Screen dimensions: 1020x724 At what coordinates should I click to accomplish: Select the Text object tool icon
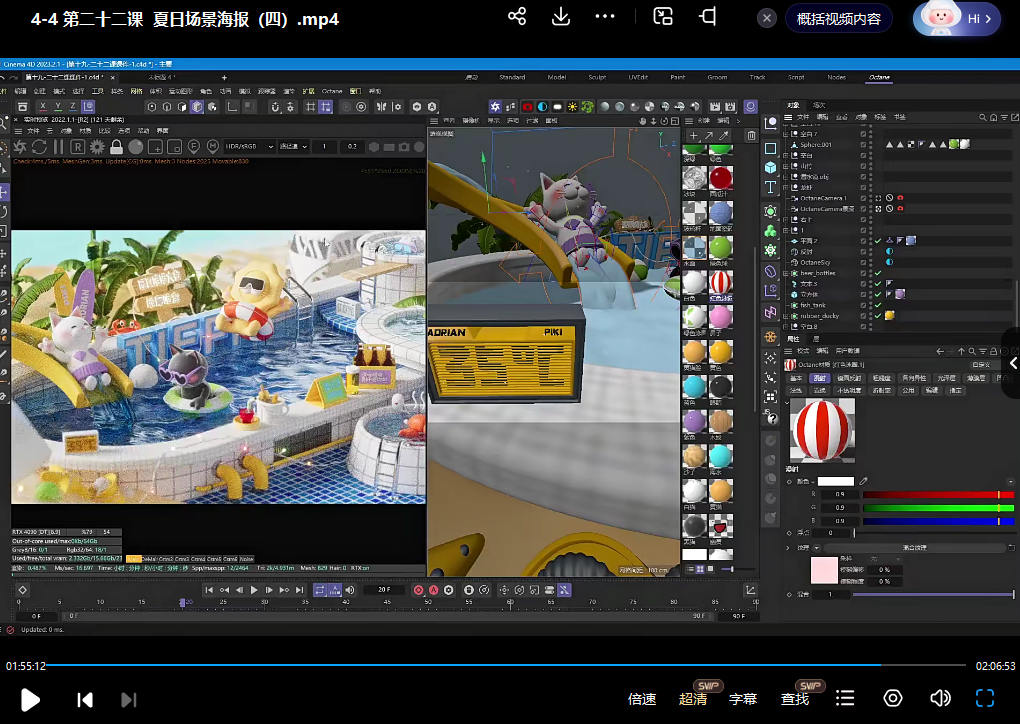point(771,187)
